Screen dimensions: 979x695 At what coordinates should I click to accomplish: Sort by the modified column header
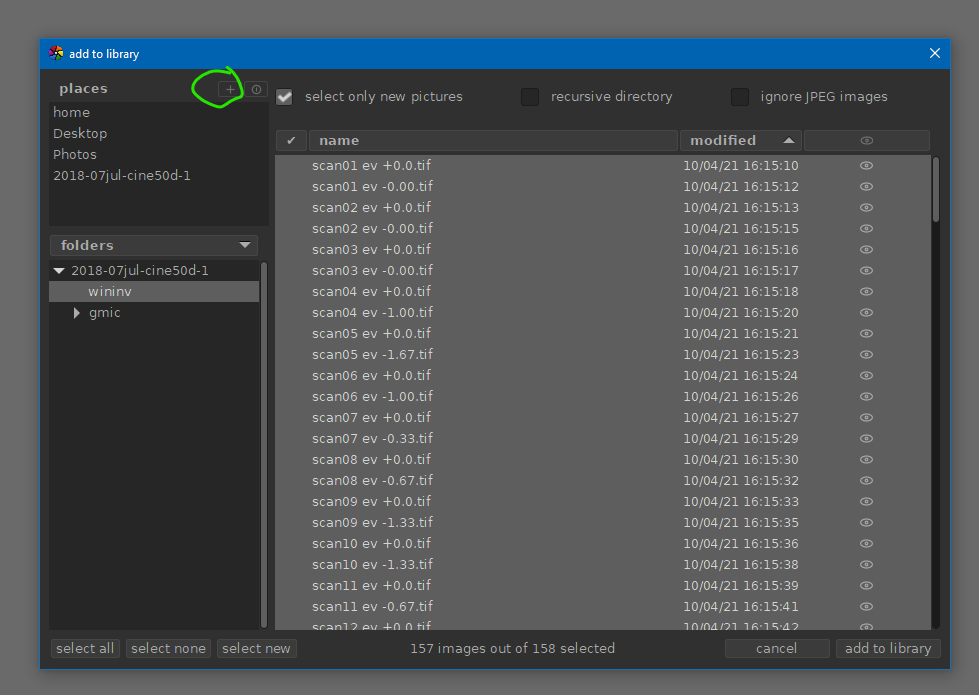(x=740, y=141)
